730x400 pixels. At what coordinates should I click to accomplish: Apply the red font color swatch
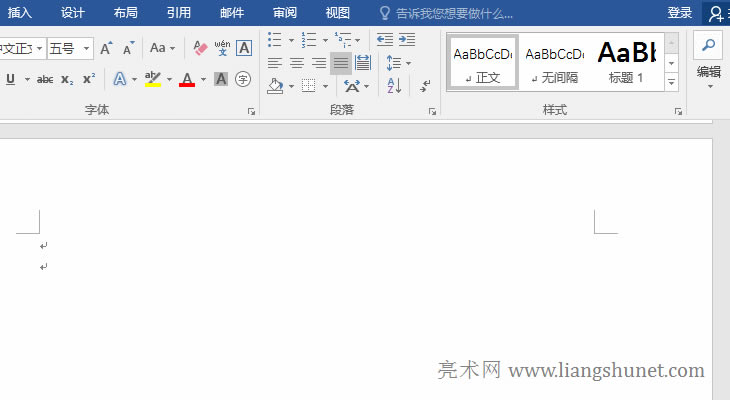(x=187, y=79)
